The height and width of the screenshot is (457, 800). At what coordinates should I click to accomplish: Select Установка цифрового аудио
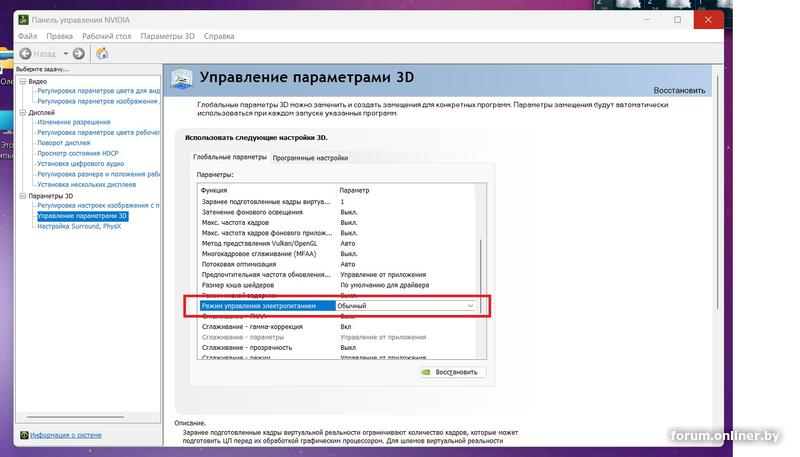point(81,164)
